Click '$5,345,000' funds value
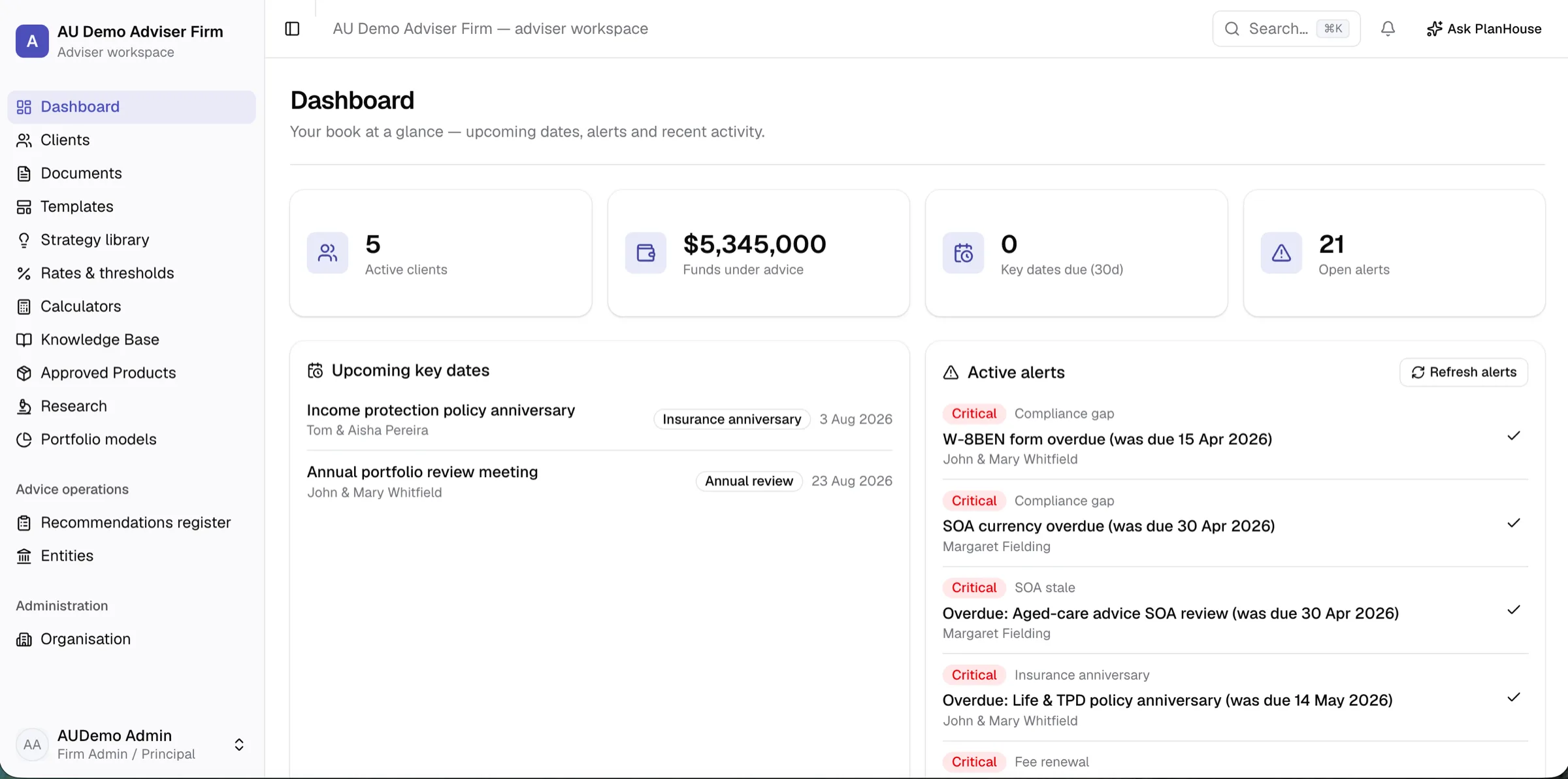Screen dimensions: 1568x779 pos(755,244)
